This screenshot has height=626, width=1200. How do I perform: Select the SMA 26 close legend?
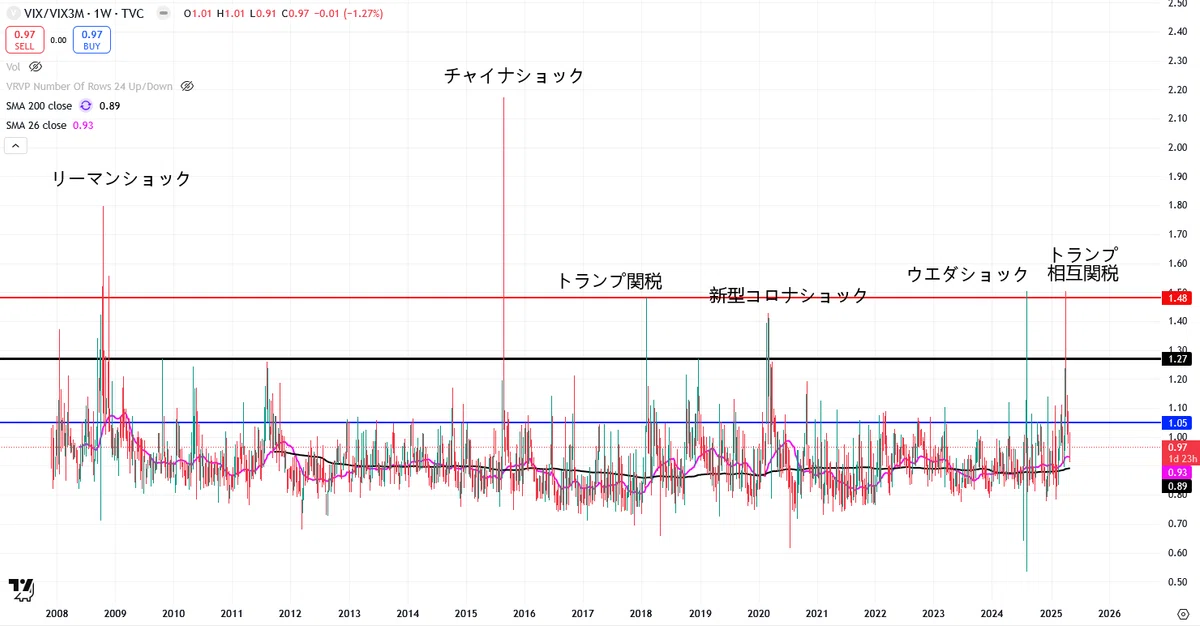click(36, 125)
